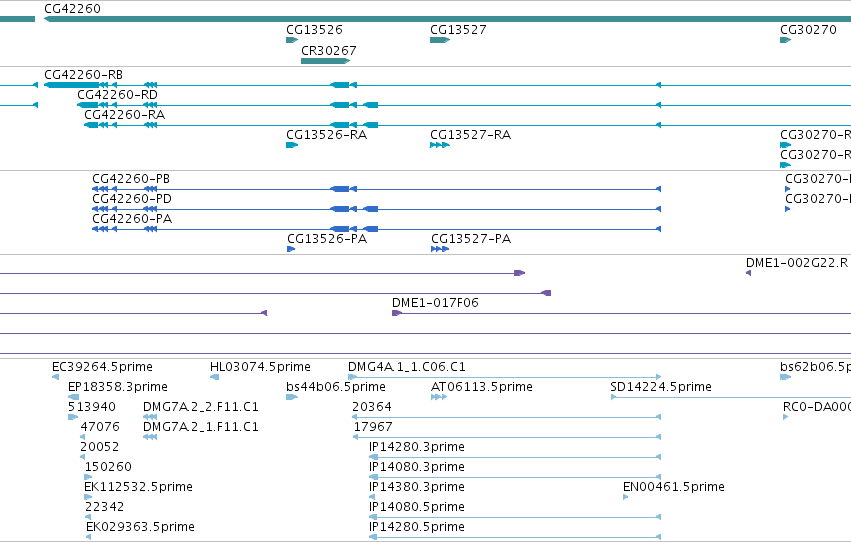Select the CG42260 gene label
Image resolution: width=851 pixels, height=542 pixels.
click(72, 9)
